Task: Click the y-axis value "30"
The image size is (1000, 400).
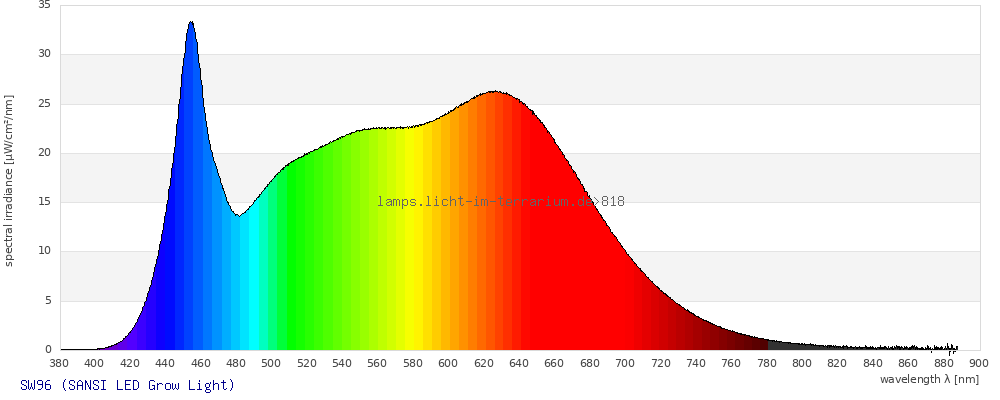Action: point(45,54)
